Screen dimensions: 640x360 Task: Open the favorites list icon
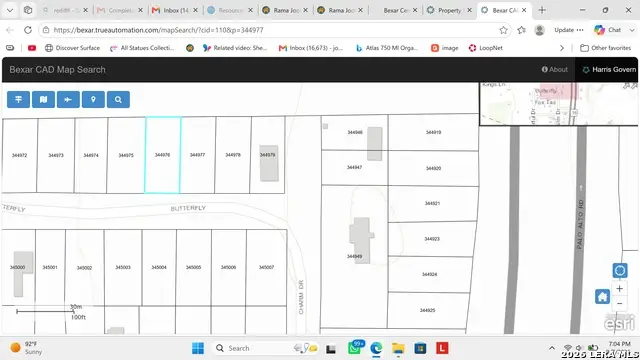[x=522, y=30]
